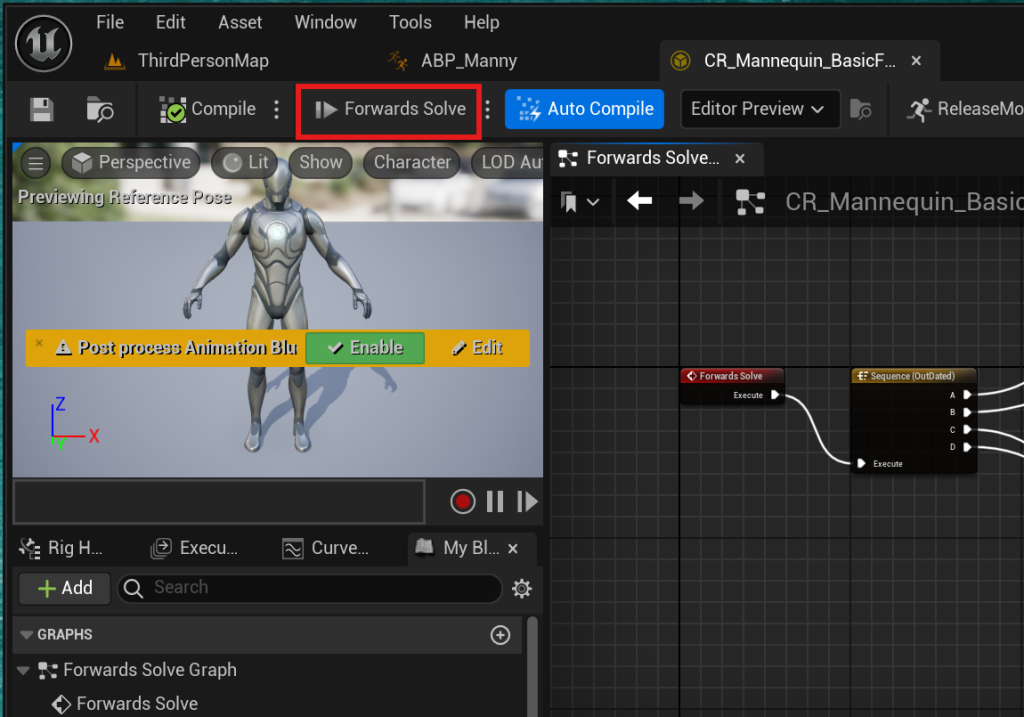Open the Tools menu
Screen dimensions: 1024x717
(x=410, y=22)
